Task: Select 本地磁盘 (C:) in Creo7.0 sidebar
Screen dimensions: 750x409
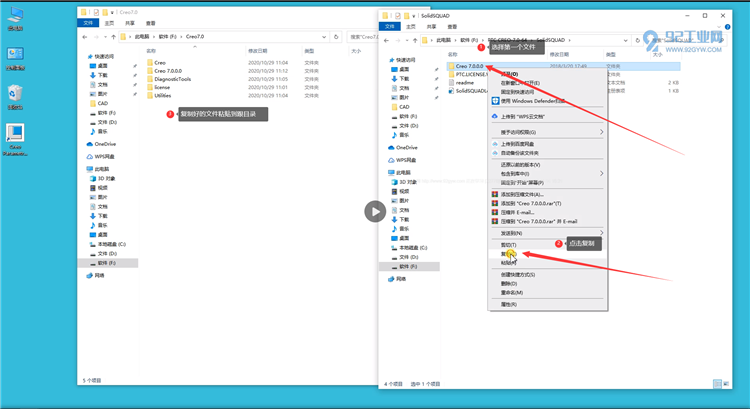Action: [x=108, y=244]
